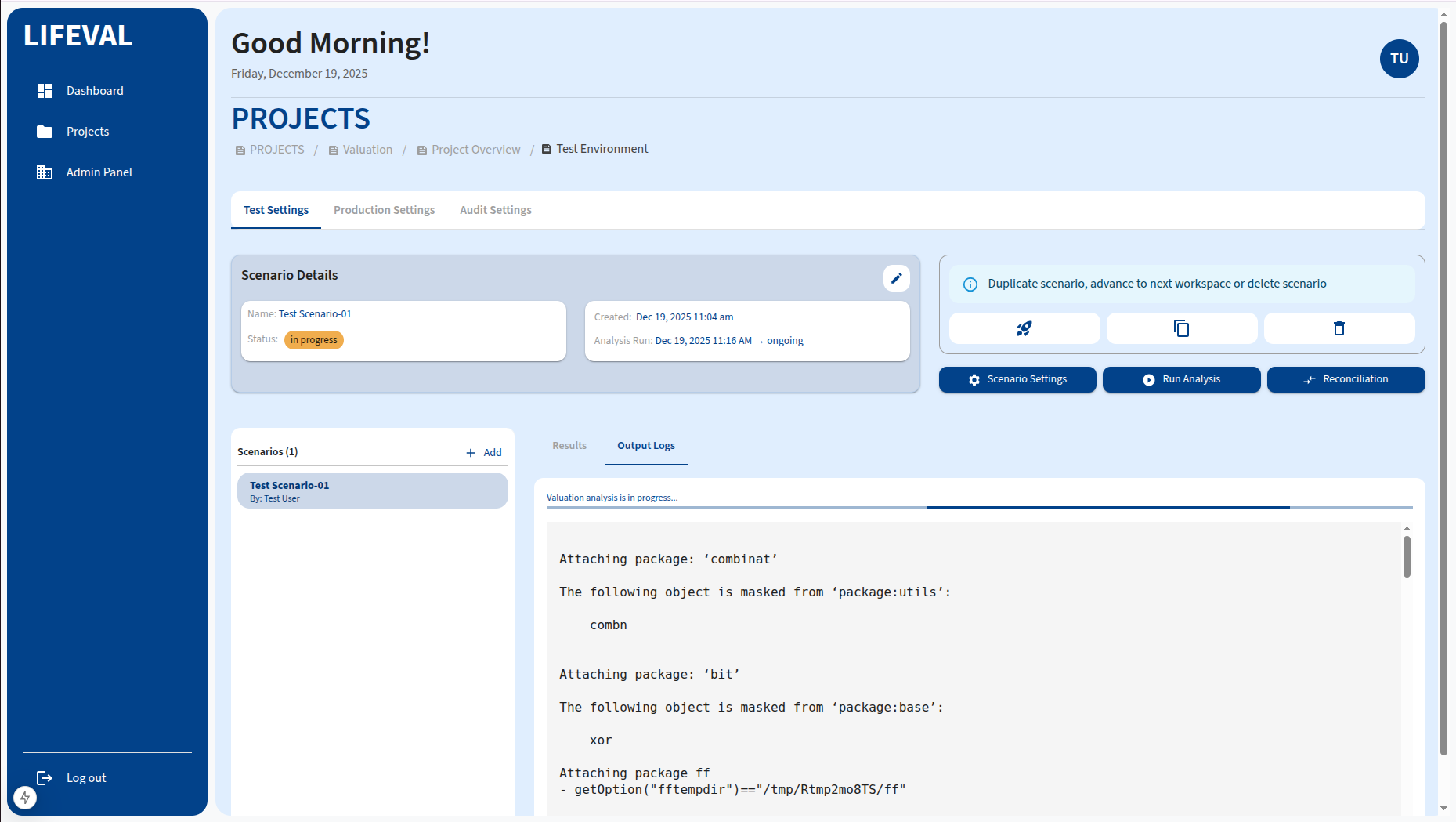
Task: Switch to the Production Settings tab
Action: point(384,210)
